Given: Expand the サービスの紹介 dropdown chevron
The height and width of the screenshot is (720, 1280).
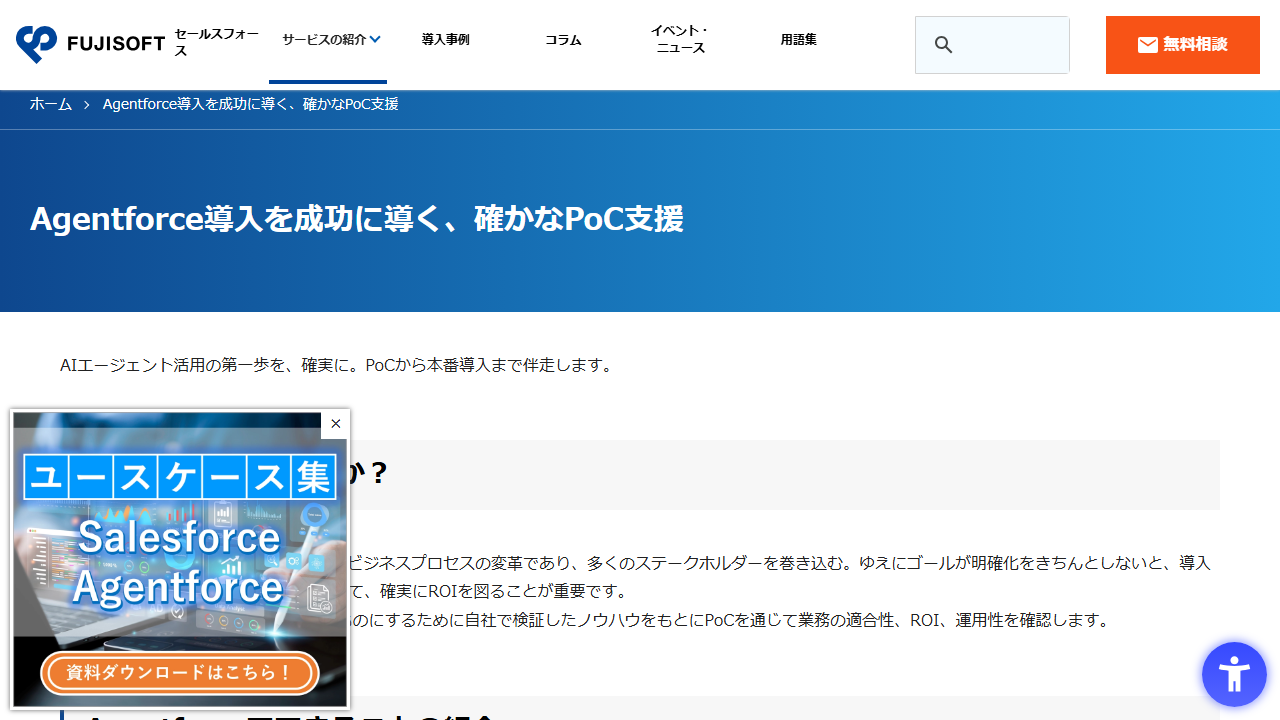Looking at the screenshot, I should 375,40.
